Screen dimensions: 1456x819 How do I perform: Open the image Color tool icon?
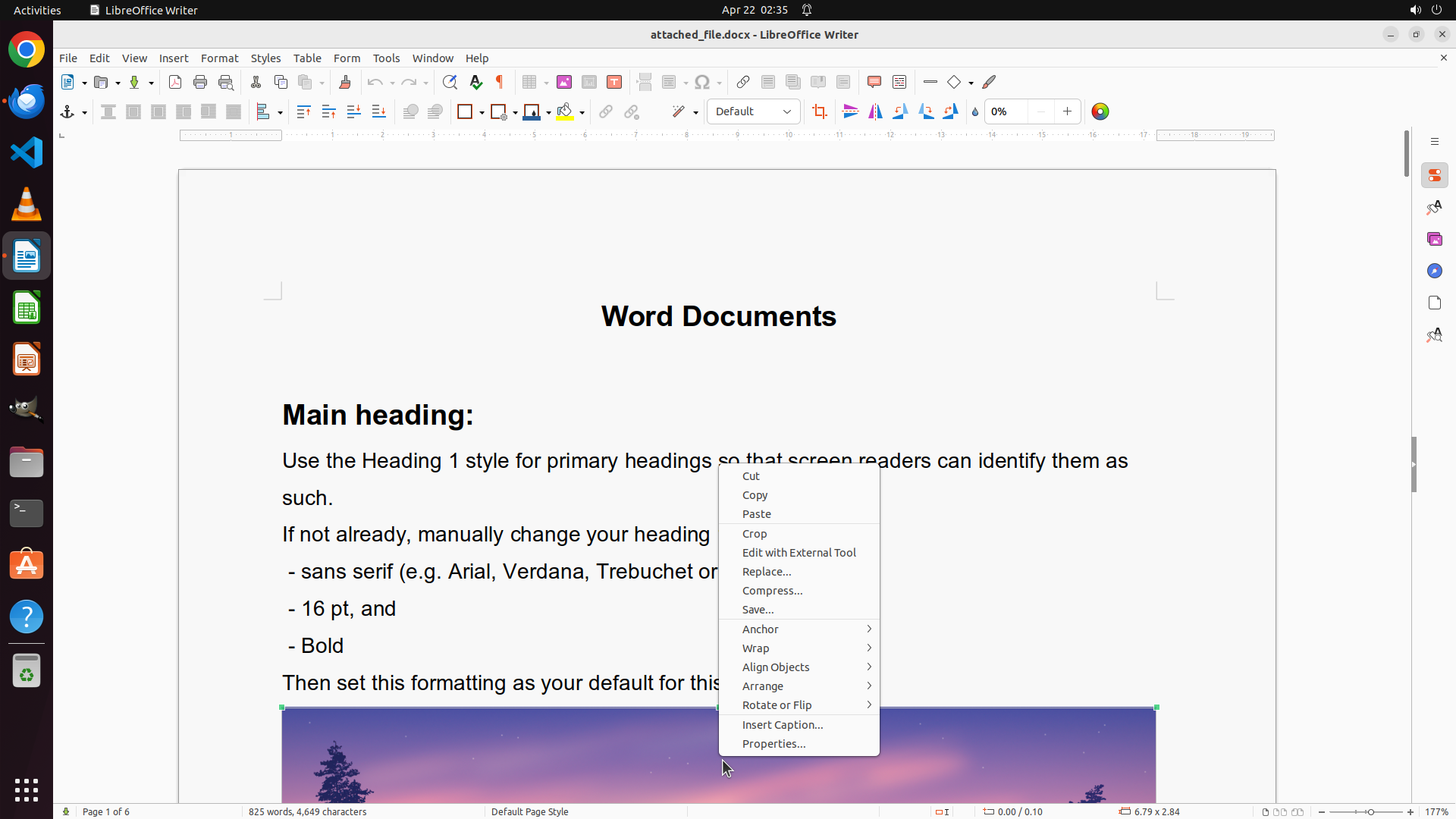[x=1100, y=112]
